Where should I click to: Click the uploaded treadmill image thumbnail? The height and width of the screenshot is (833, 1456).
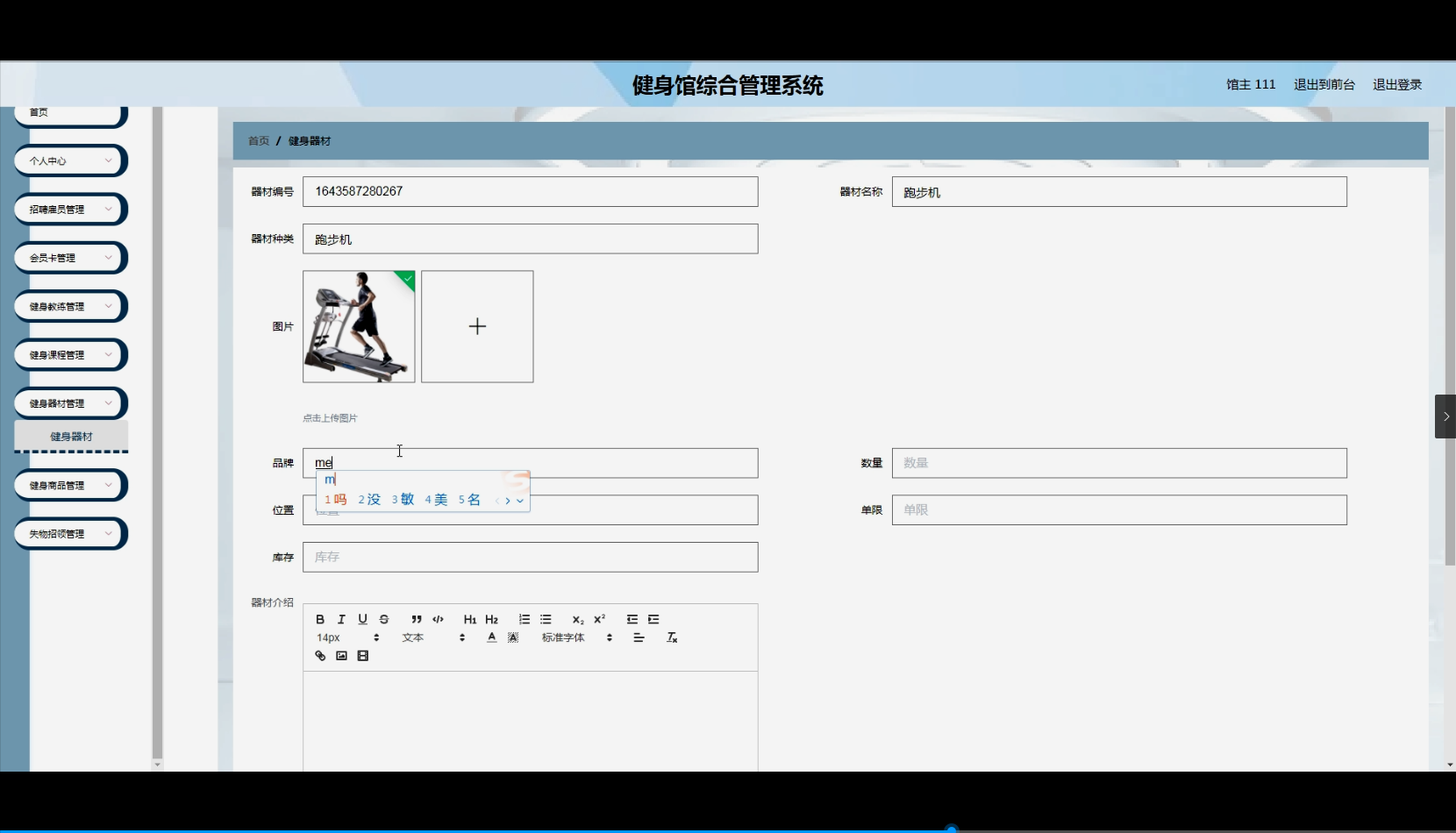(x=359, y=326)
